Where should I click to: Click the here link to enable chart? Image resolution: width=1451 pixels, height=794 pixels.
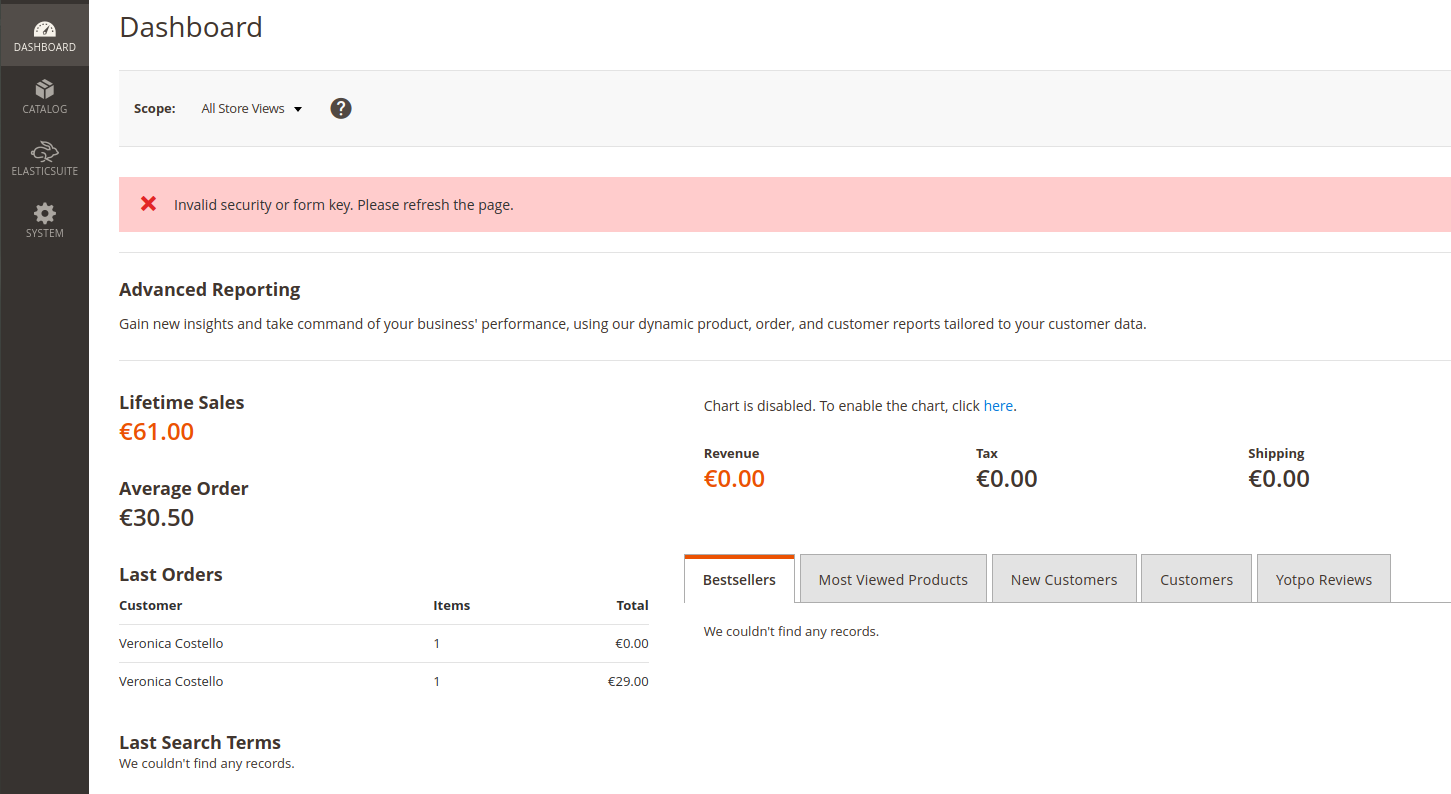(998, 405)
